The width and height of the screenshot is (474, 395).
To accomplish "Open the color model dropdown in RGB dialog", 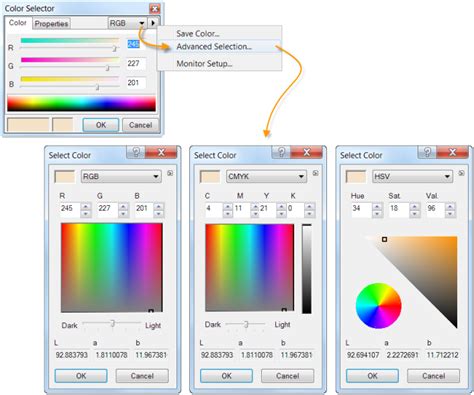I will point(121,176).
